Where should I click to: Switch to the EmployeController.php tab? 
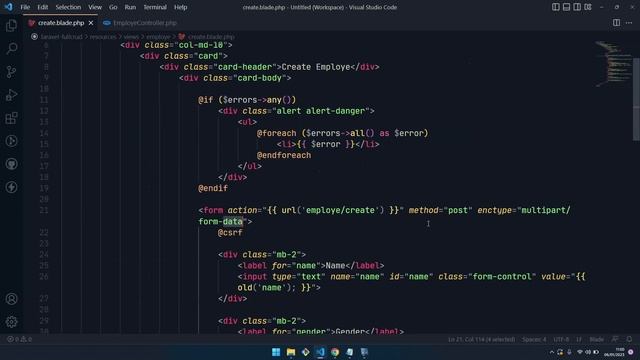140,23
